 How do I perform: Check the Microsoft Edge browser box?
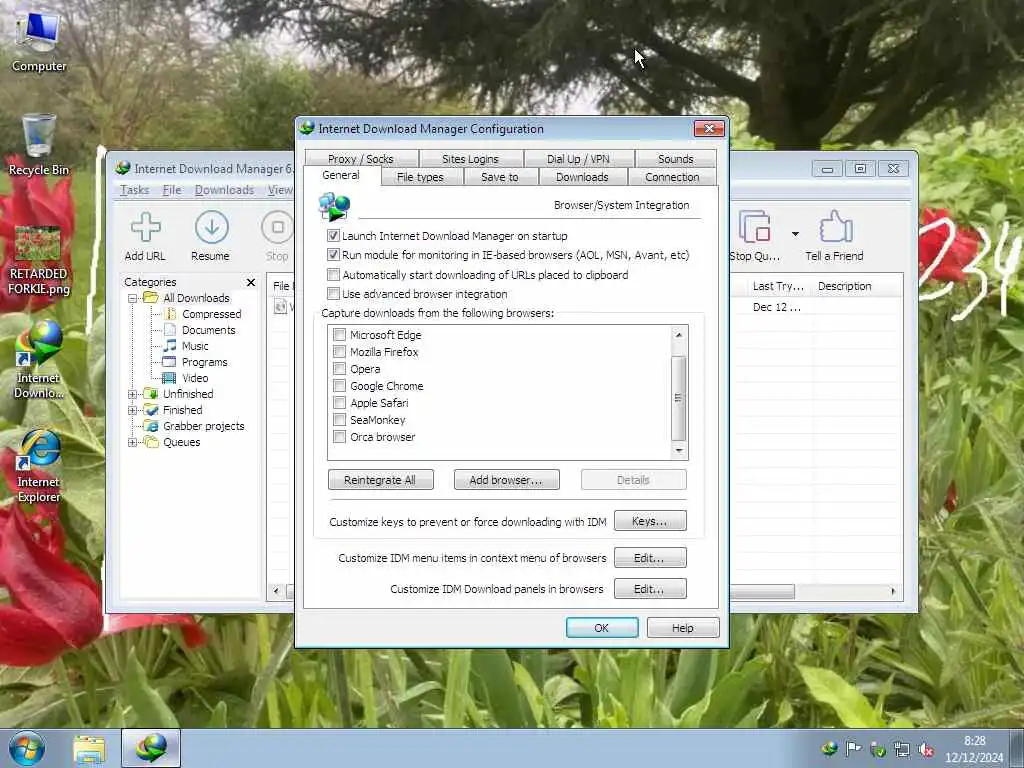340,335
